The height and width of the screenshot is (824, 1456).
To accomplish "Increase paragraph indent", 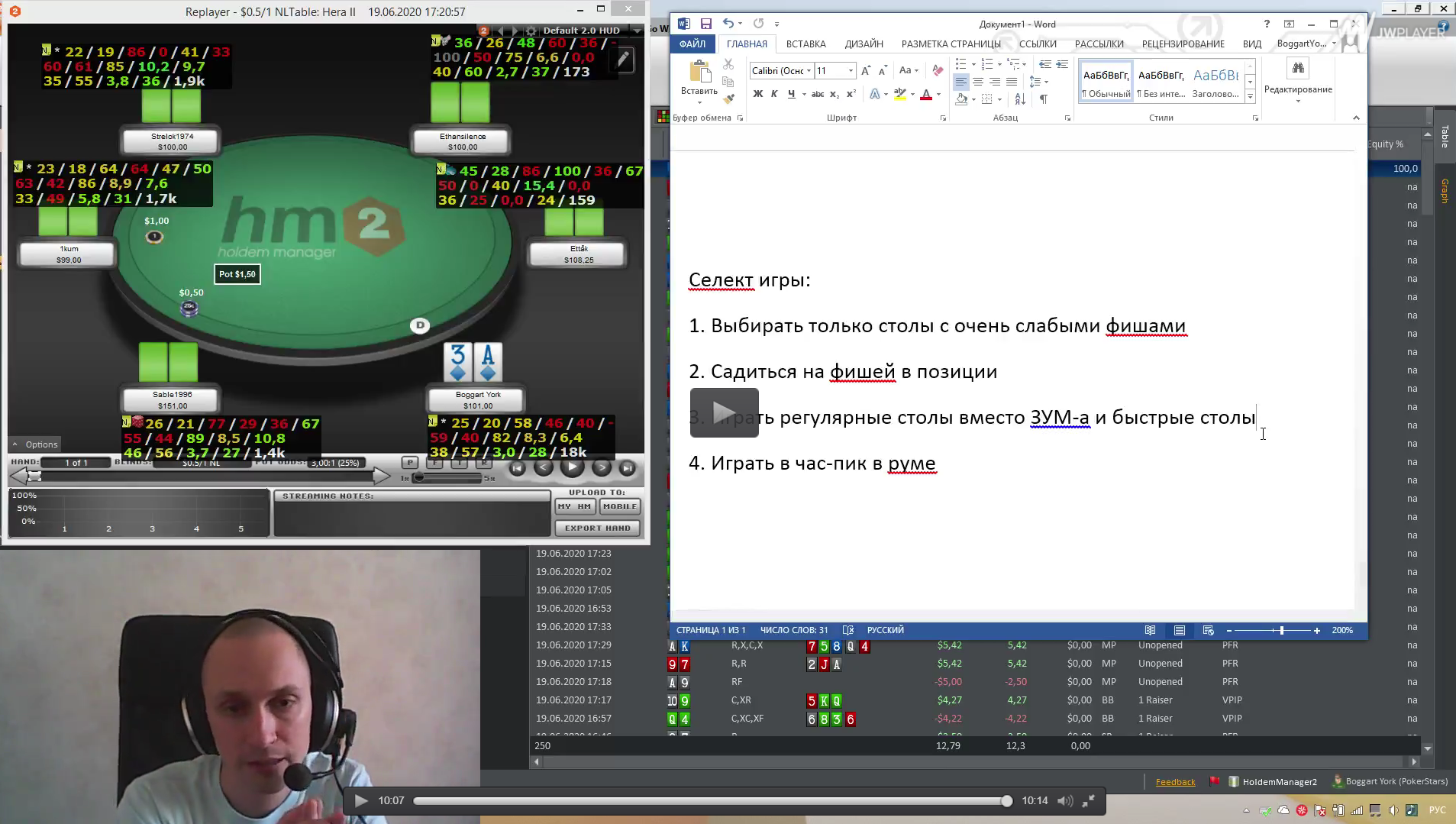I will tap(1062, 64).
